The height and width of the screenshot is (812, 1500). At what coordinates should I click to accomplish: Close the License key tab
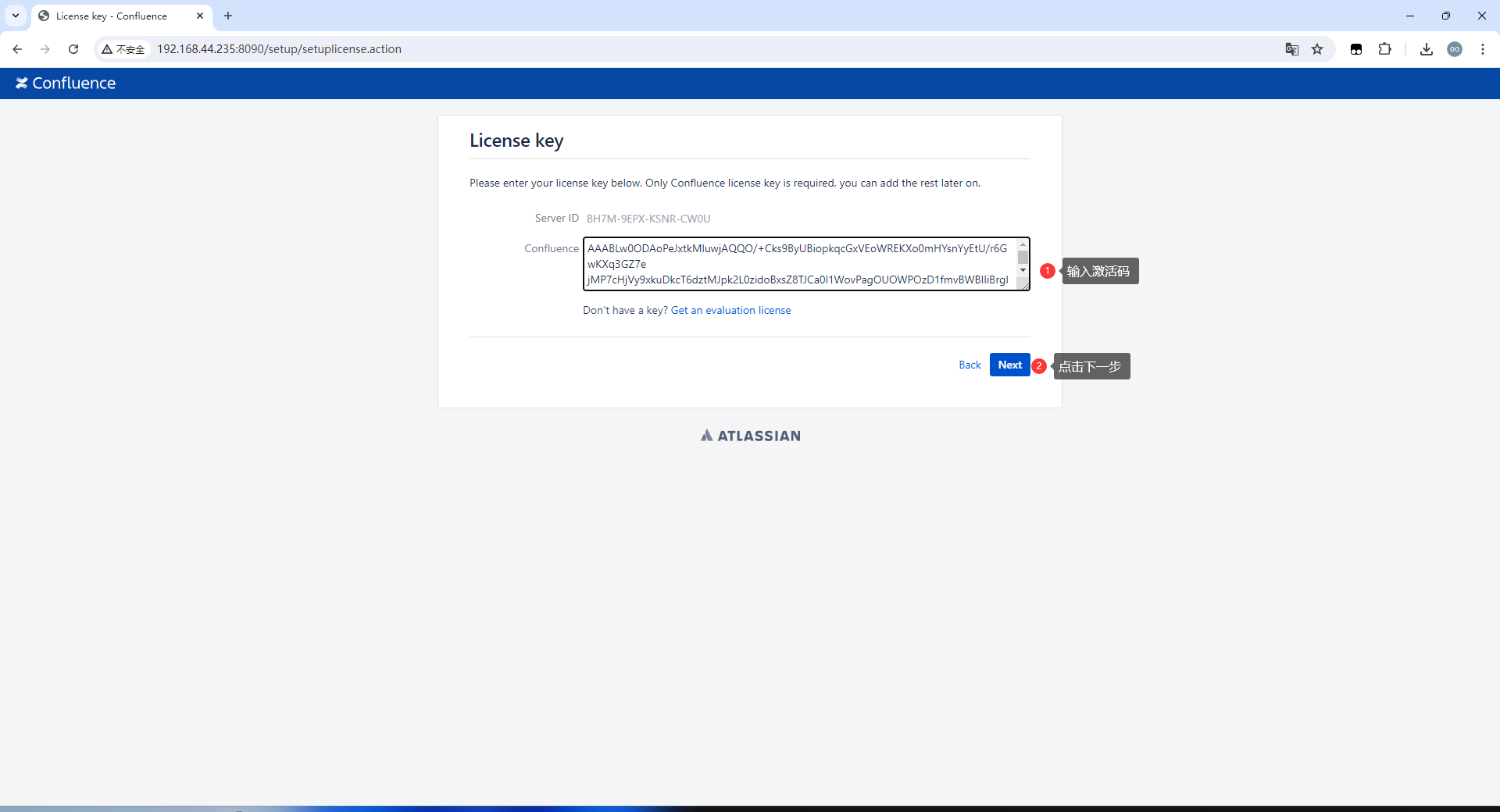coord(200,16)
